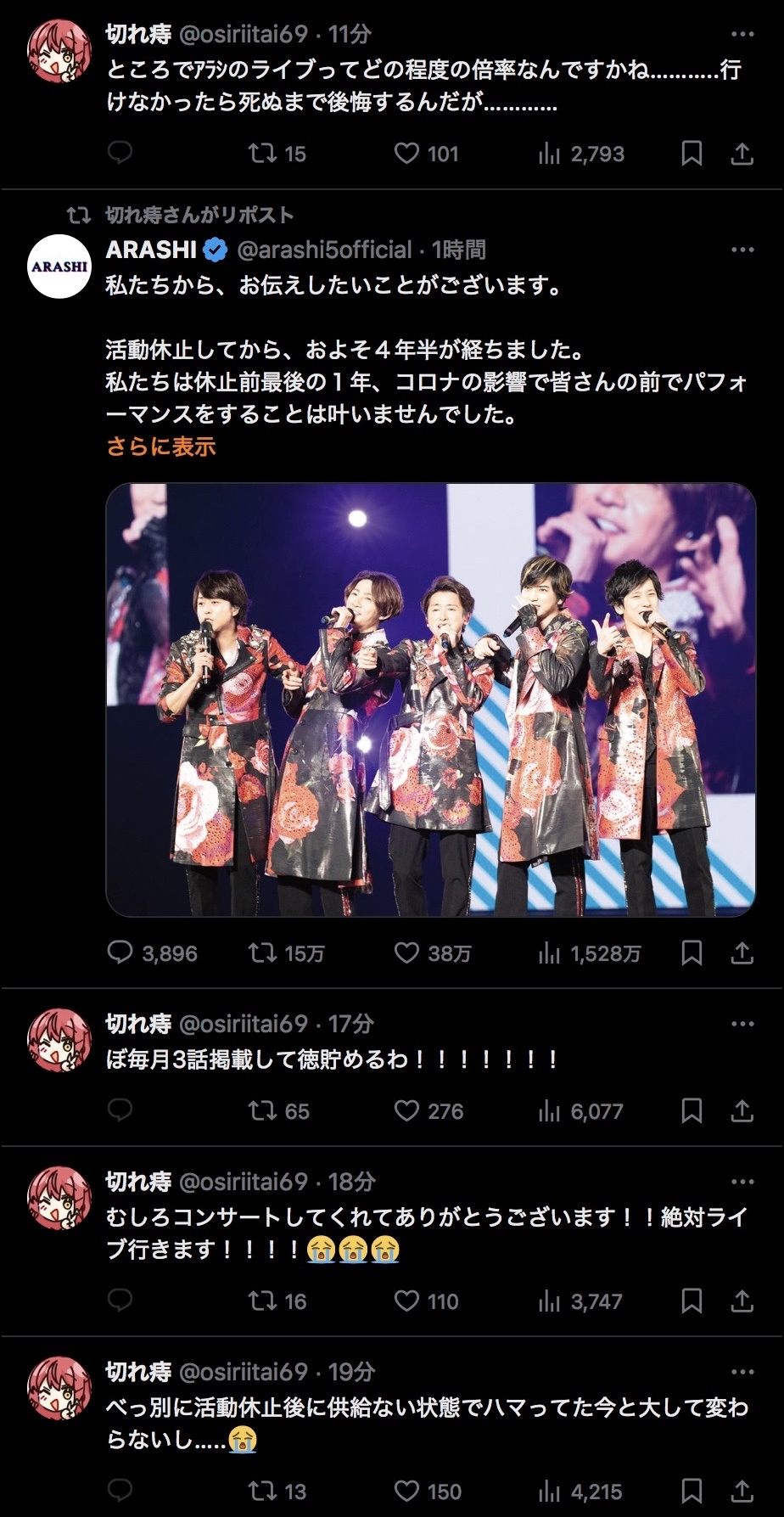Viewport: 784px width, 1517px height.
Task: Like the ARASHI tweet showing 38万 likes
Action: (406, 953)
